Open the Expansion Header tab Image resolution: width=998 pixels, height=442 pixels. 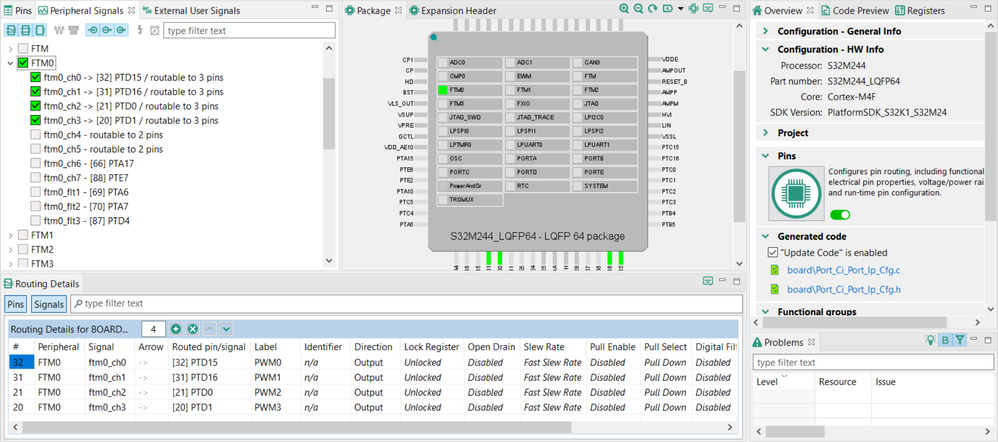453,10
